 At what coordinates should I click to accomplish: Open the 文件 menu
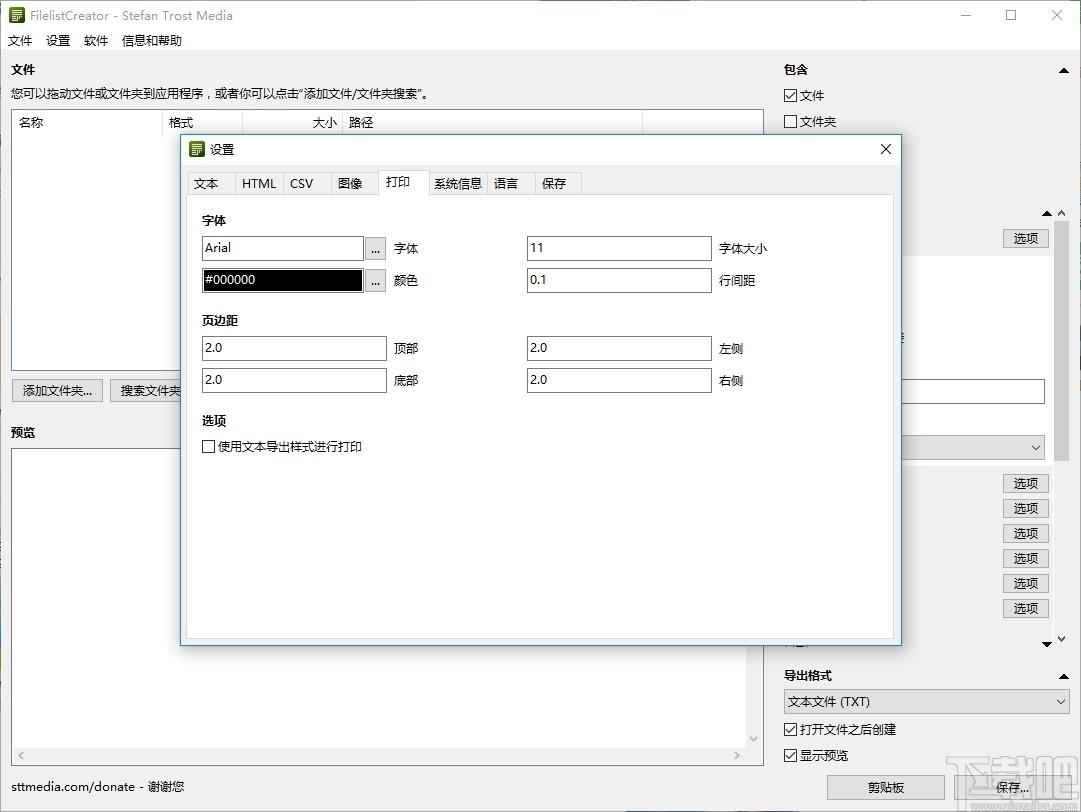pos(20,41)
